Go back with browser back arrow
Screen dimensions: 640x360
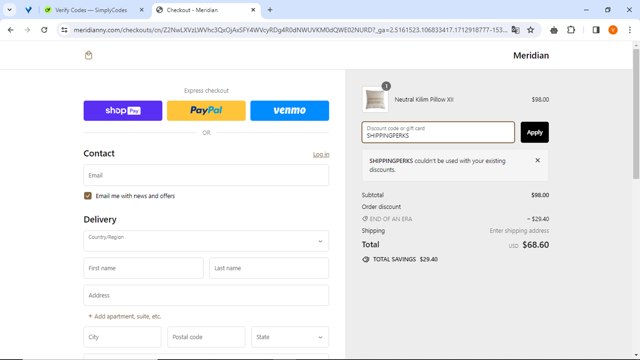[11, 30]
